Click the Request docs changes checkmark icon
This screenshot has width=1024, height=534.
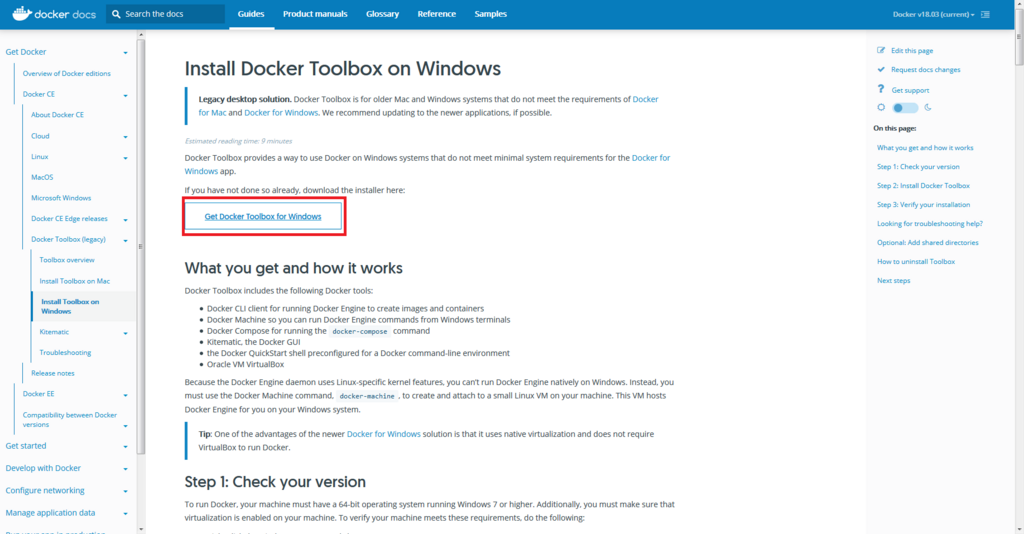pos(881,69)
